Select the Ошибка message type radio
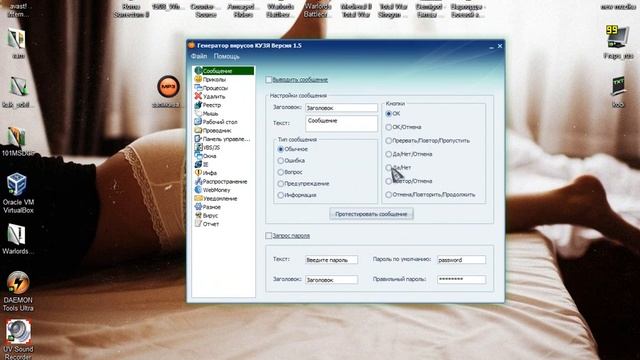Image resolution: width=640 pixels, height=360 pixels. (281, 161)
